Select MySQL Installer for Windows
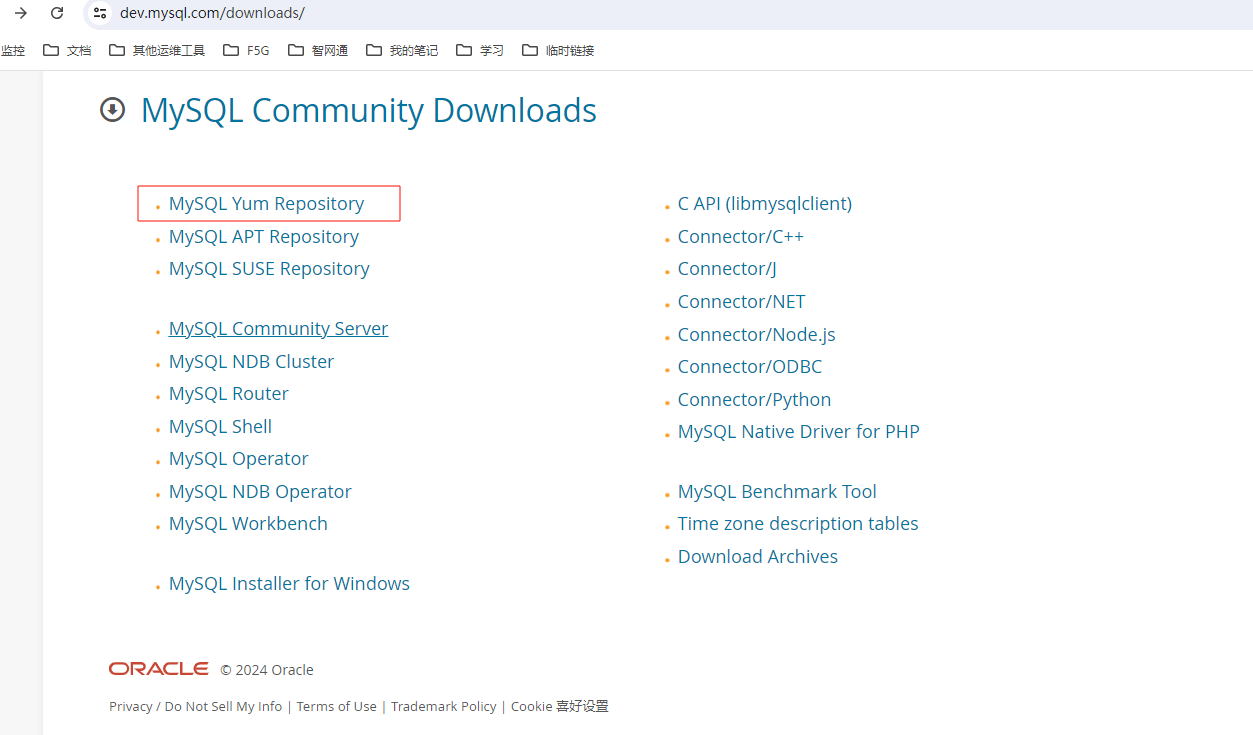This screenshot has width=1253, height=735. click(289, 584)
